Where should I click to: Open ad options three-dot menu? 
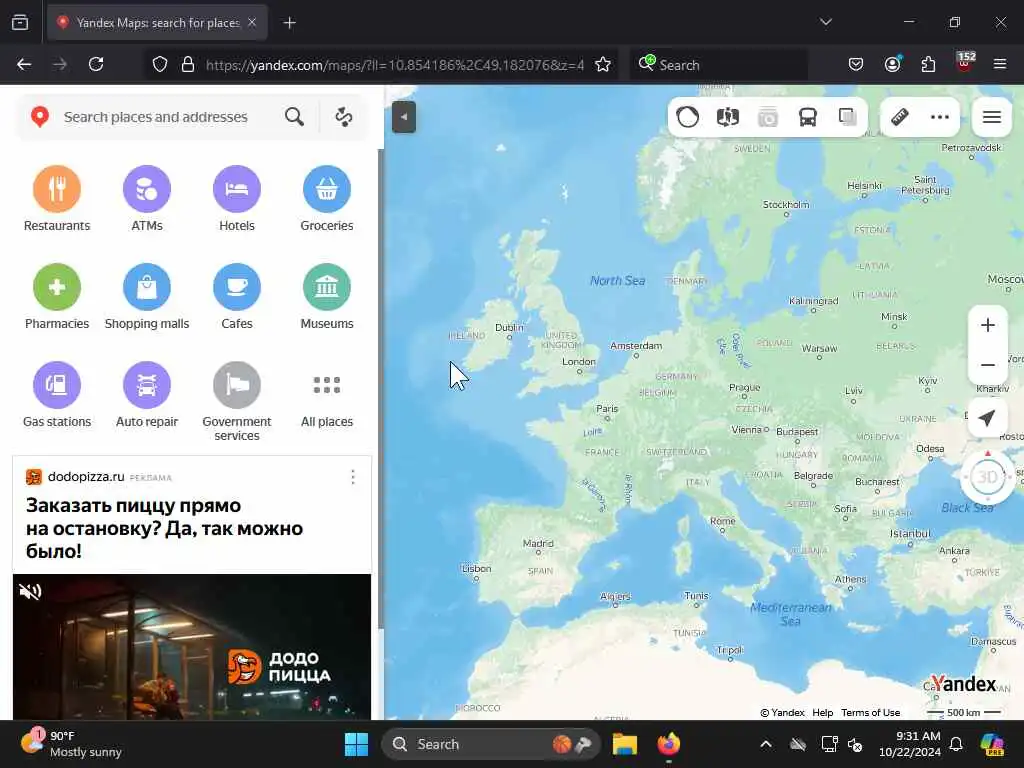353,477
